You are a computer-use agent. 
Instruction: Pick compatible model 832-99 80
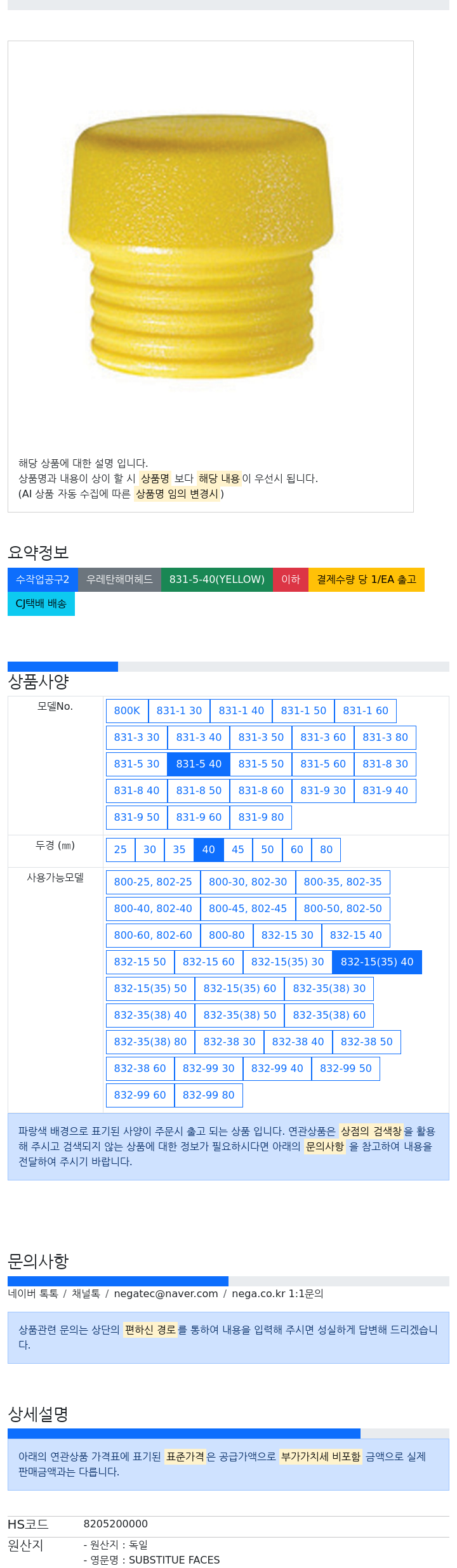tap(209, 1095)
